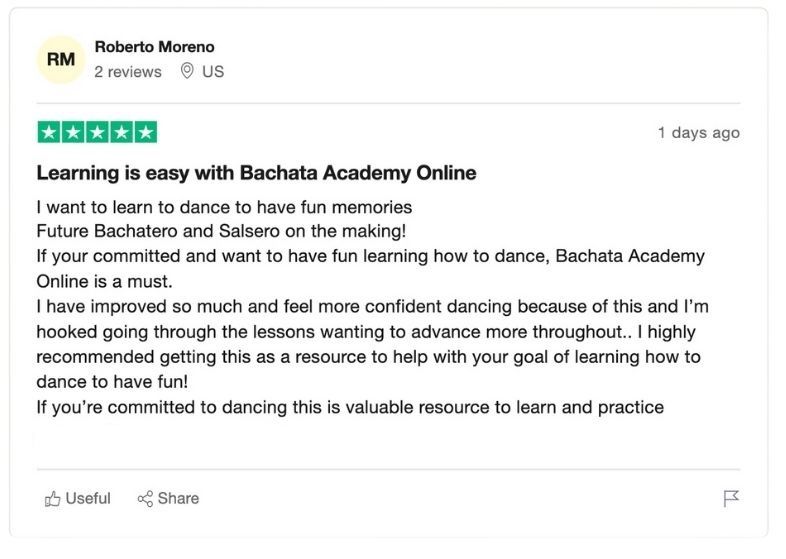Image resolution: width=786 pixels, height=559 pixels.
Task: View the reviewer's "2 reviews" count
Action: coord(128,72)
